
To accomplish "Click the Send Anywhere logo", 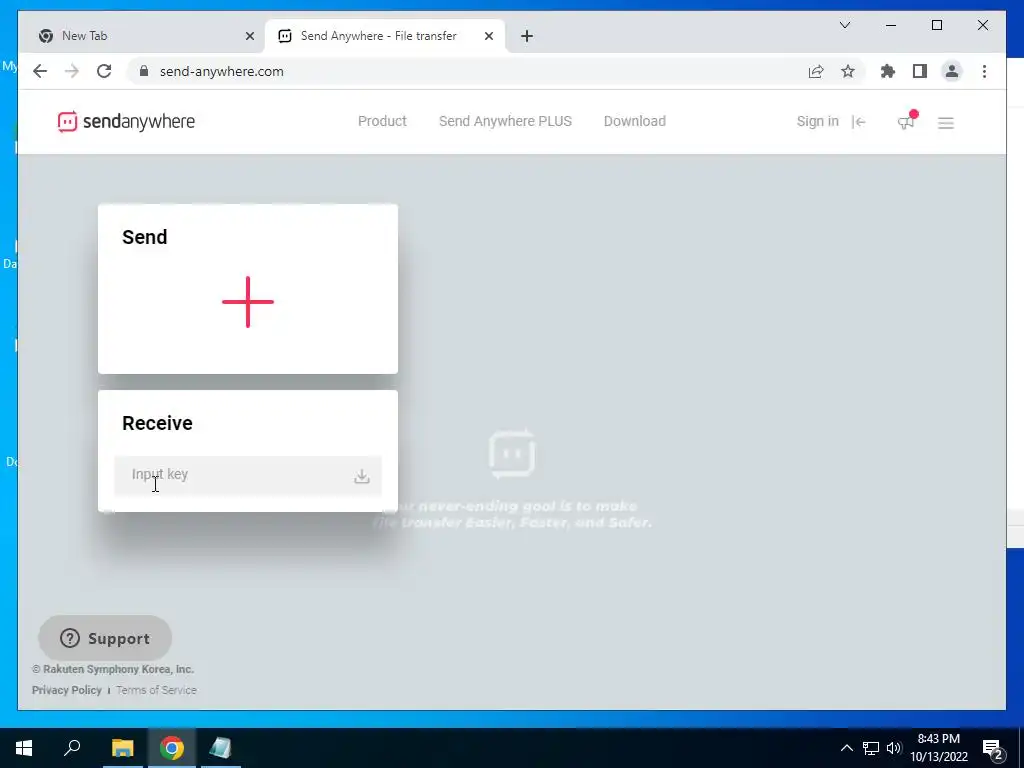I will point(126,121).
